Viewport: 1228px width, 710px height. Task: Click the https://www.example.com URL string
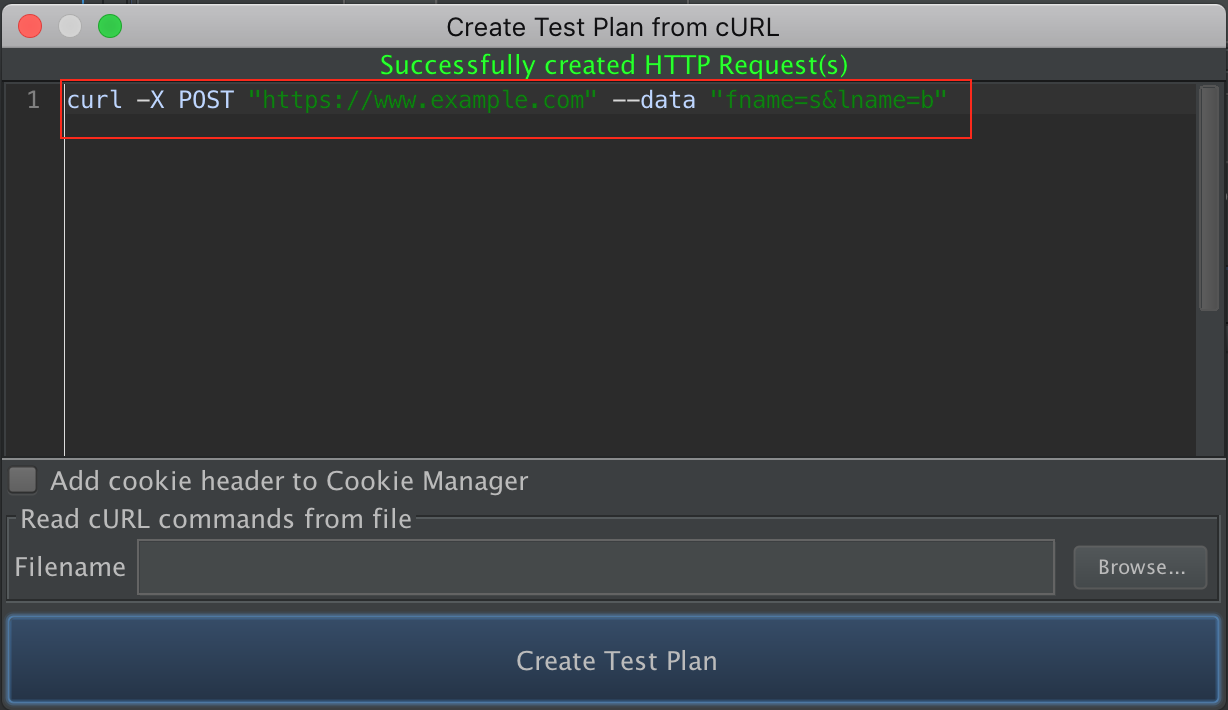(422, 101)
